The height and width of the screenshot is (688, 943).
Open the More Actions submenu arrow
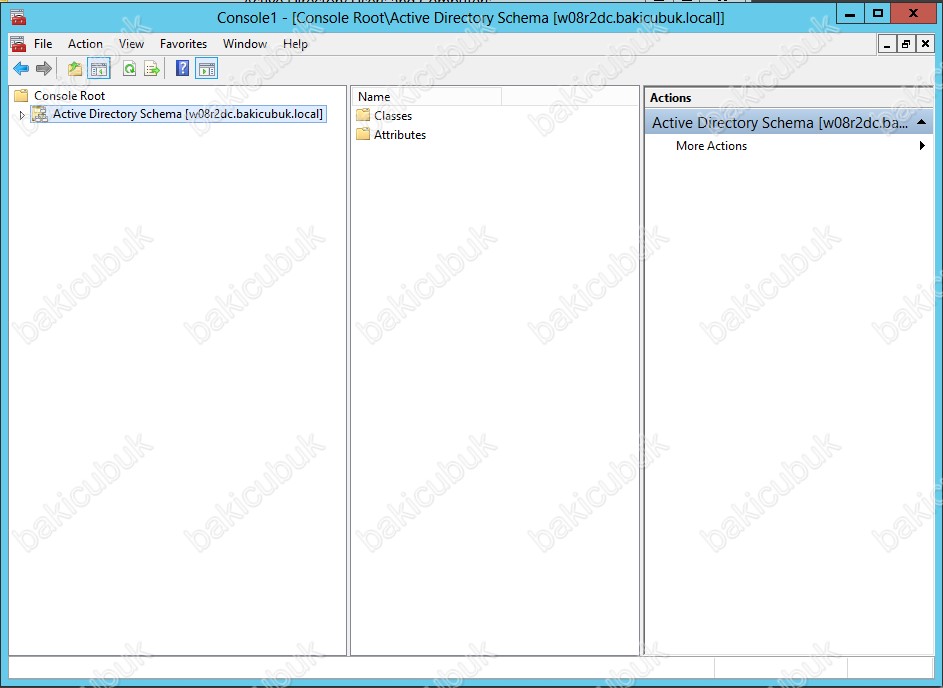(x=922, y=146)
